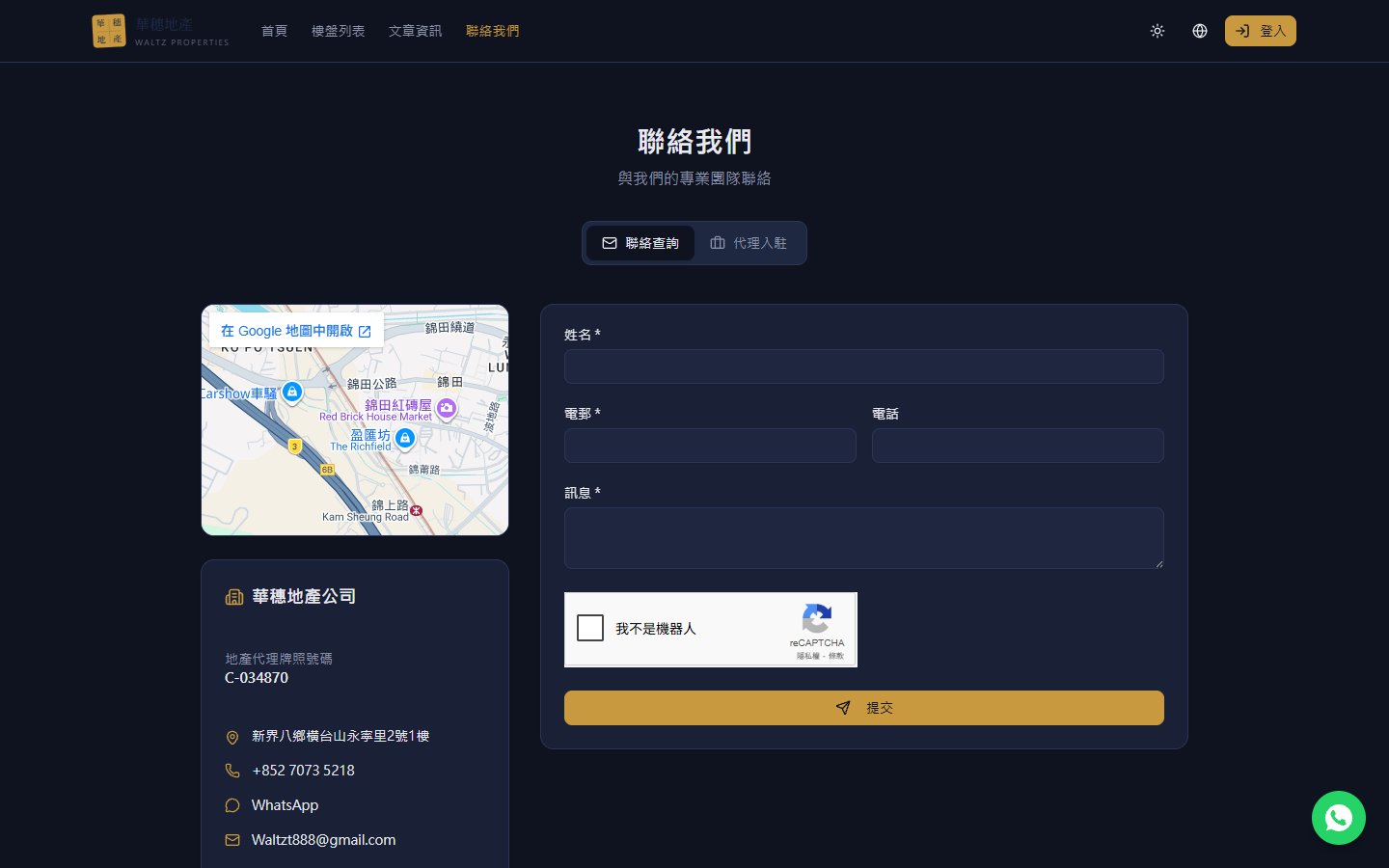Switch to light mode with the sun icon

click(1157, 31)
